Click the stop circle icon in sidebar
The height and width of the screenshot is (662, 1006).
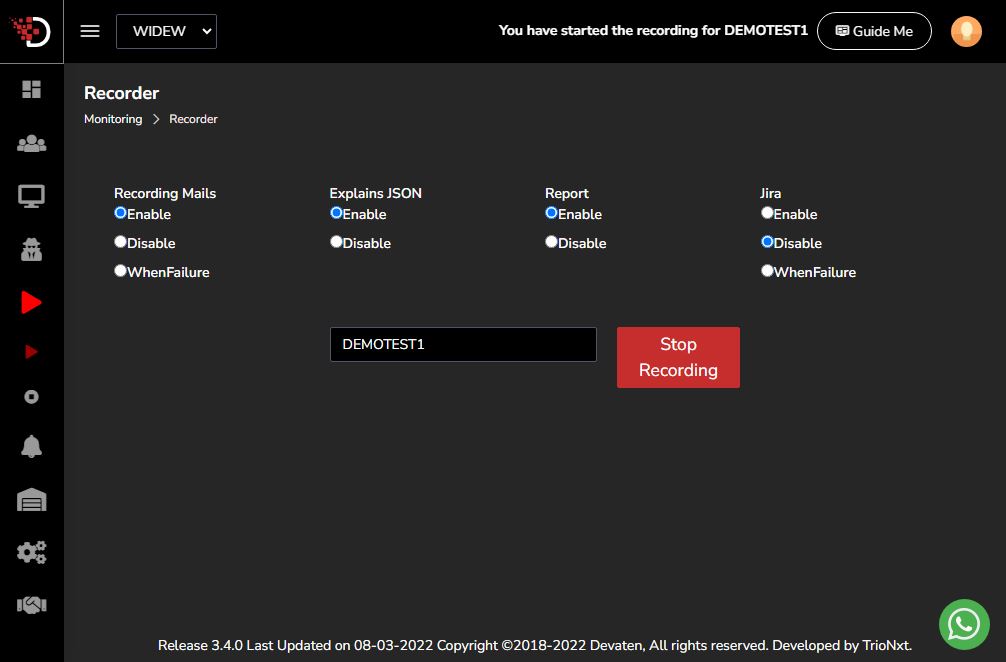pyautogui.click(x=31, y=397)
